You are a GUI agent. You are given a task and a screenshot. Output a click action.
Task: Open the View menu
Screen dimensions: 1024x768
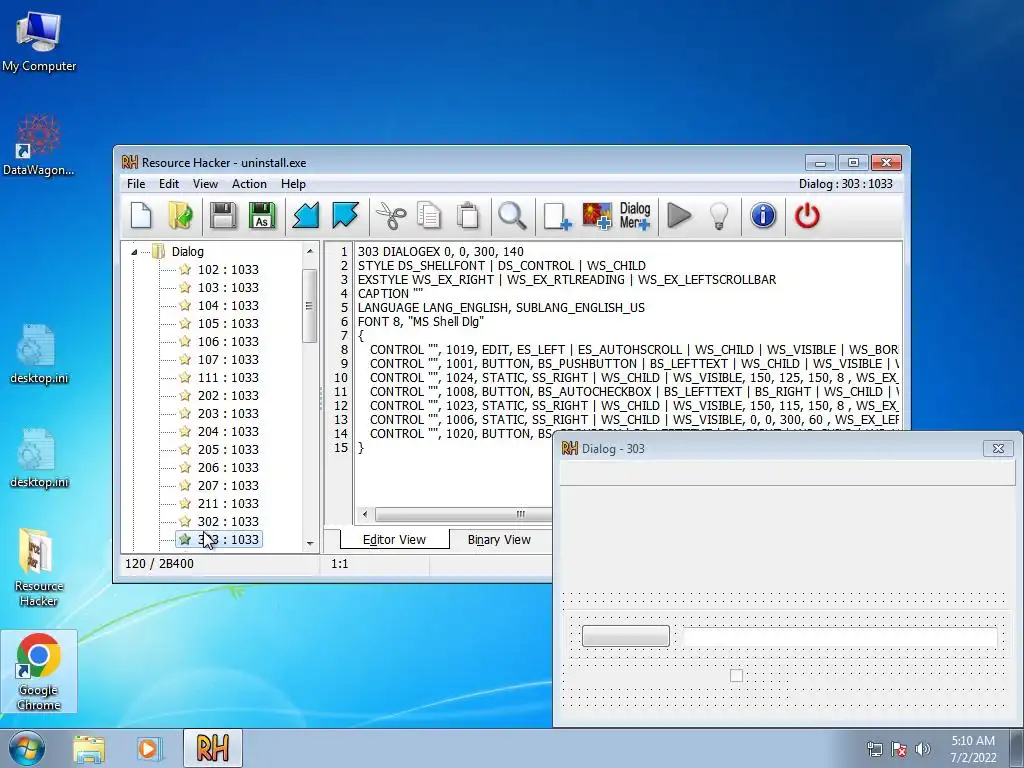point(205,184)
